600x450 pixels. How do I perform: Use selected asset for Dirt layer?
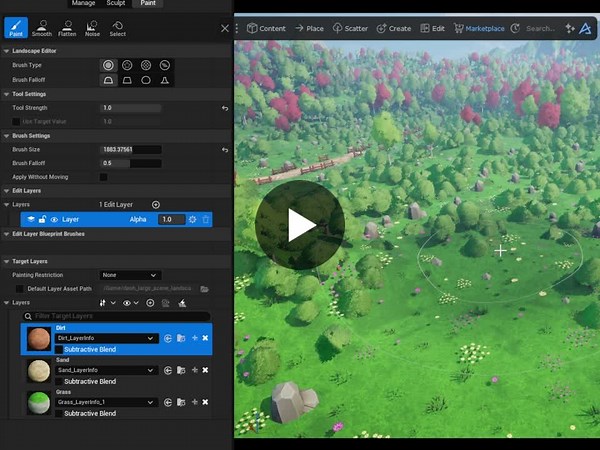click(x=168, y=338)
